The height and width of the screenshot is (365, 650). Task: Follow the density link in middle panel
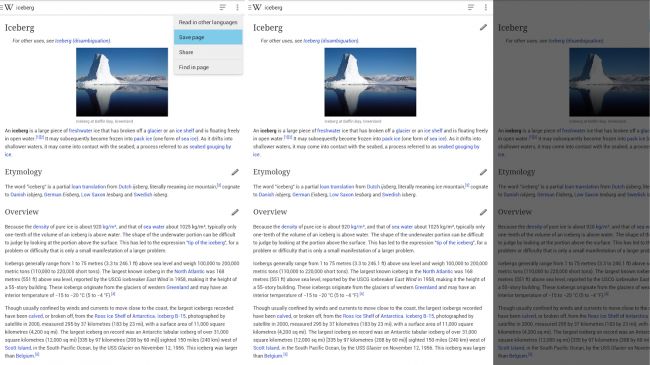289,227
